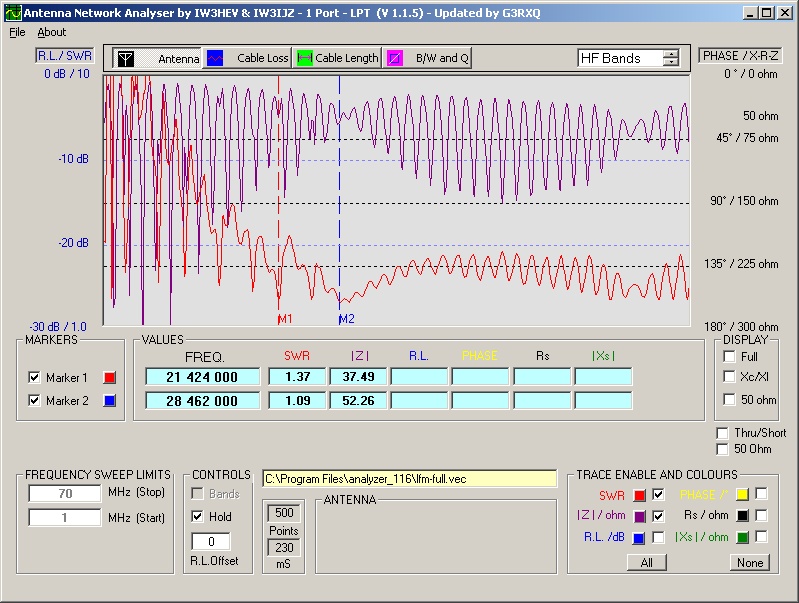Image resolution: width=799 pixels, height=603 pixels.
Task: Click the PHASE trace yellow colour swatch
Action: coord(741,494)
